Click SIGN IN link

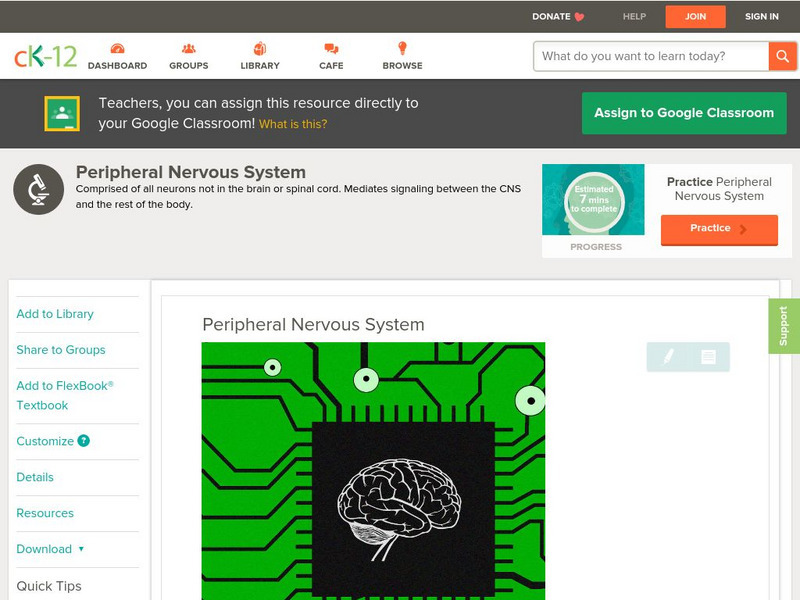tap(762, 16)
